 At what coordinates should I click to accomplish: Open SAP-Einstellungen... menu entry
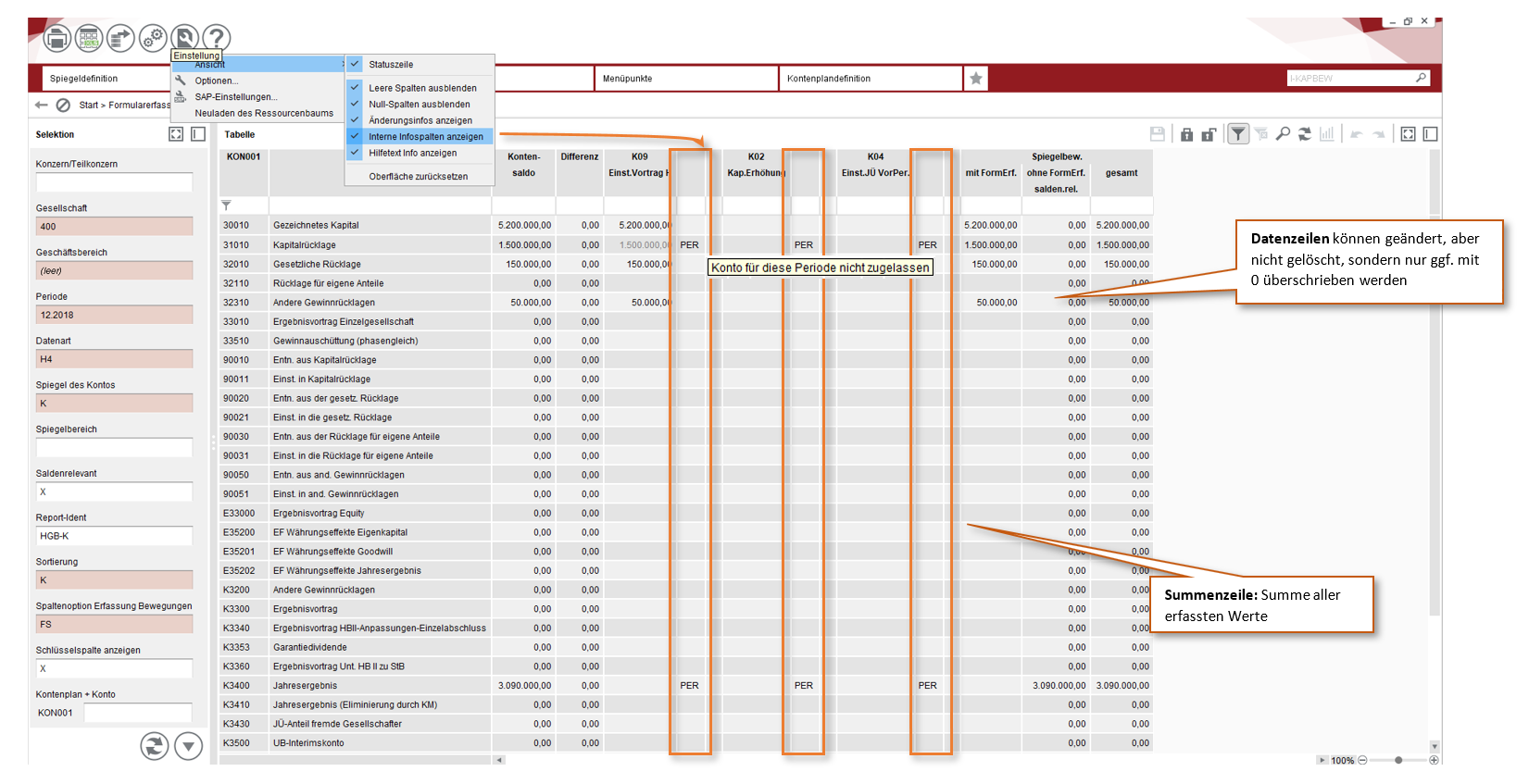point(259,96)
